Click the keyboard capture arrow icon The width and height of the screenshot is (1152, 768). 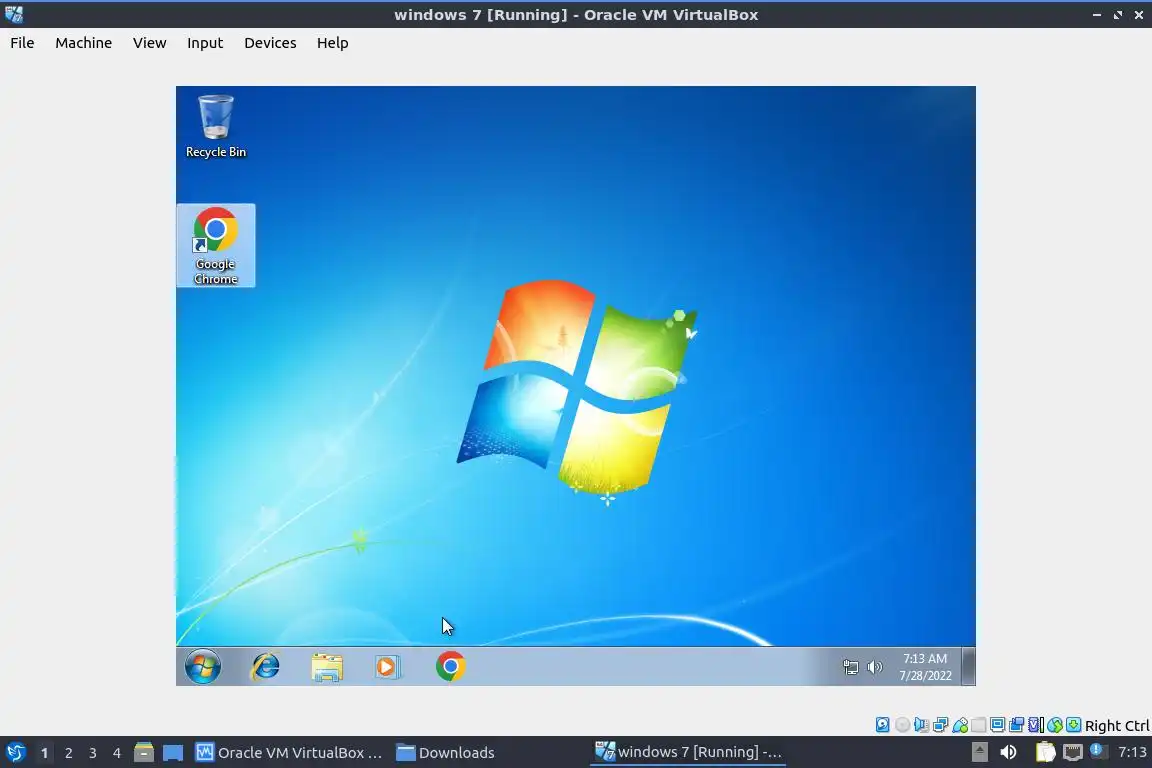1073,725
